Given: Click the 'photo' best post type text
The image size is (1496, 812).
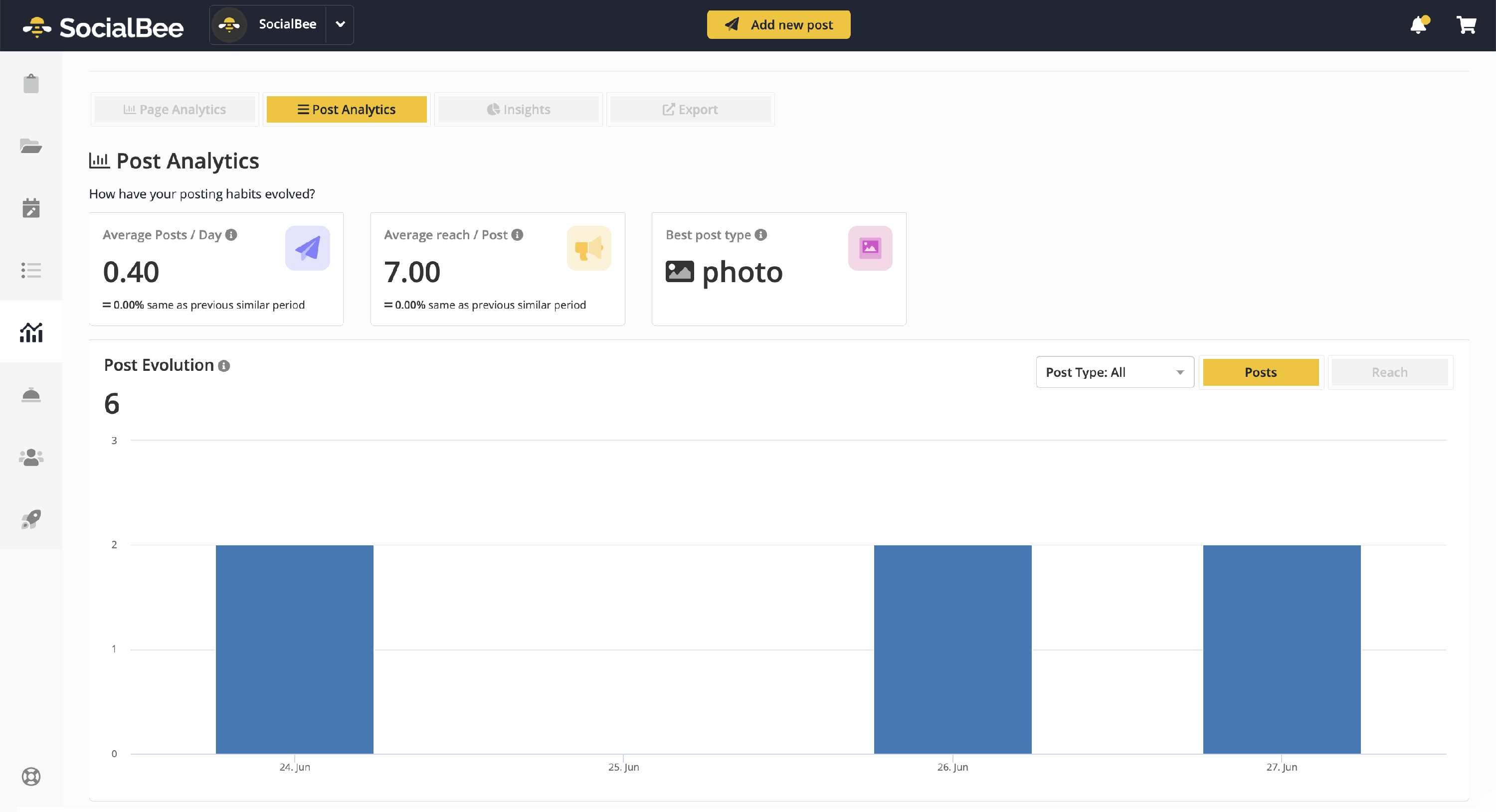Looking at the screenshot, I should 742,273.
